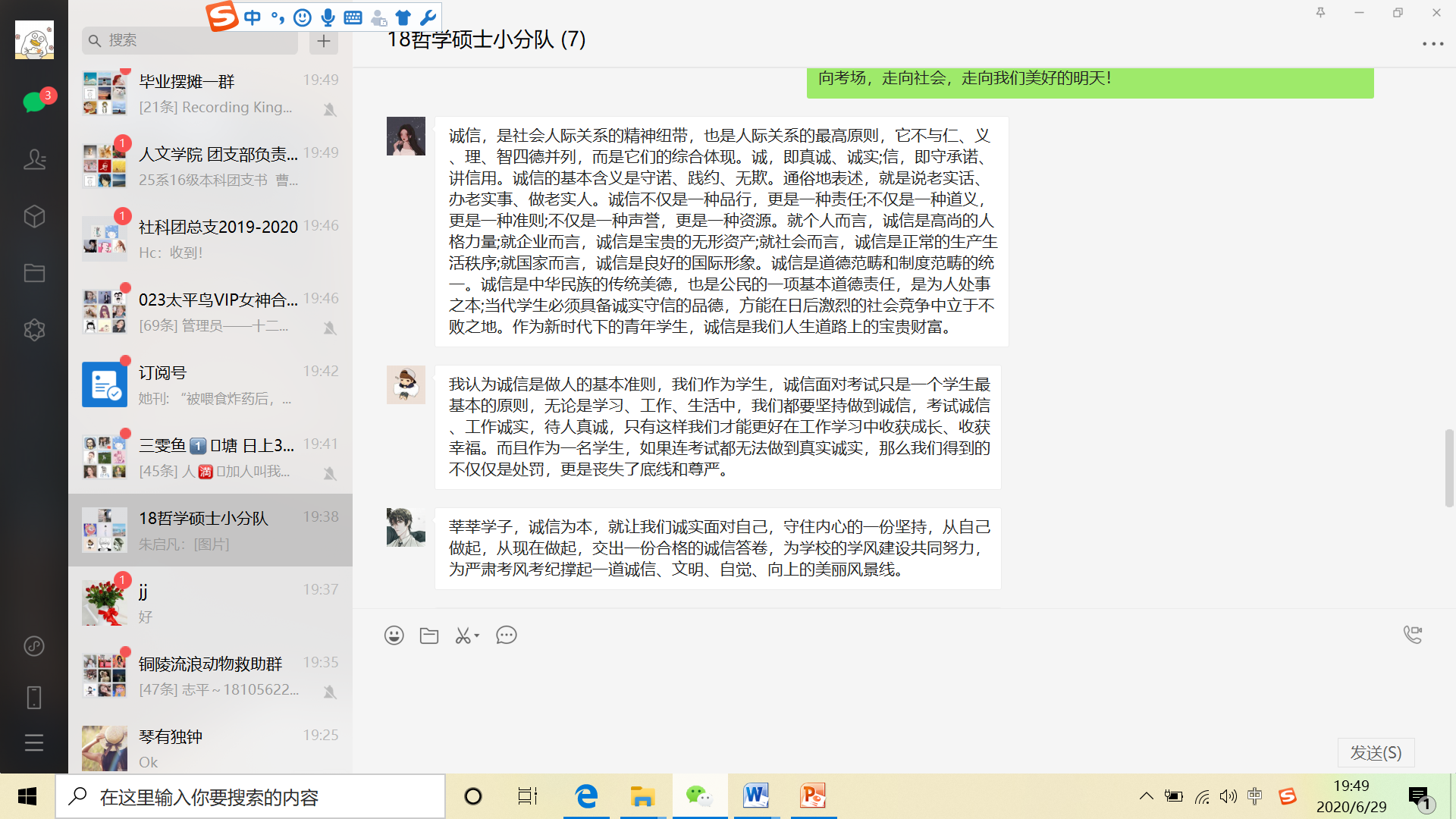
Task: Click the 发送(S) send button
Action: point(1376,752)
